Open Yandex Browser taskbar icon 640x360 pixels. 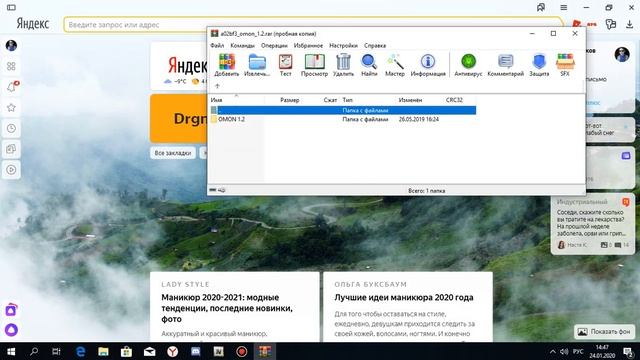point(173,351)
